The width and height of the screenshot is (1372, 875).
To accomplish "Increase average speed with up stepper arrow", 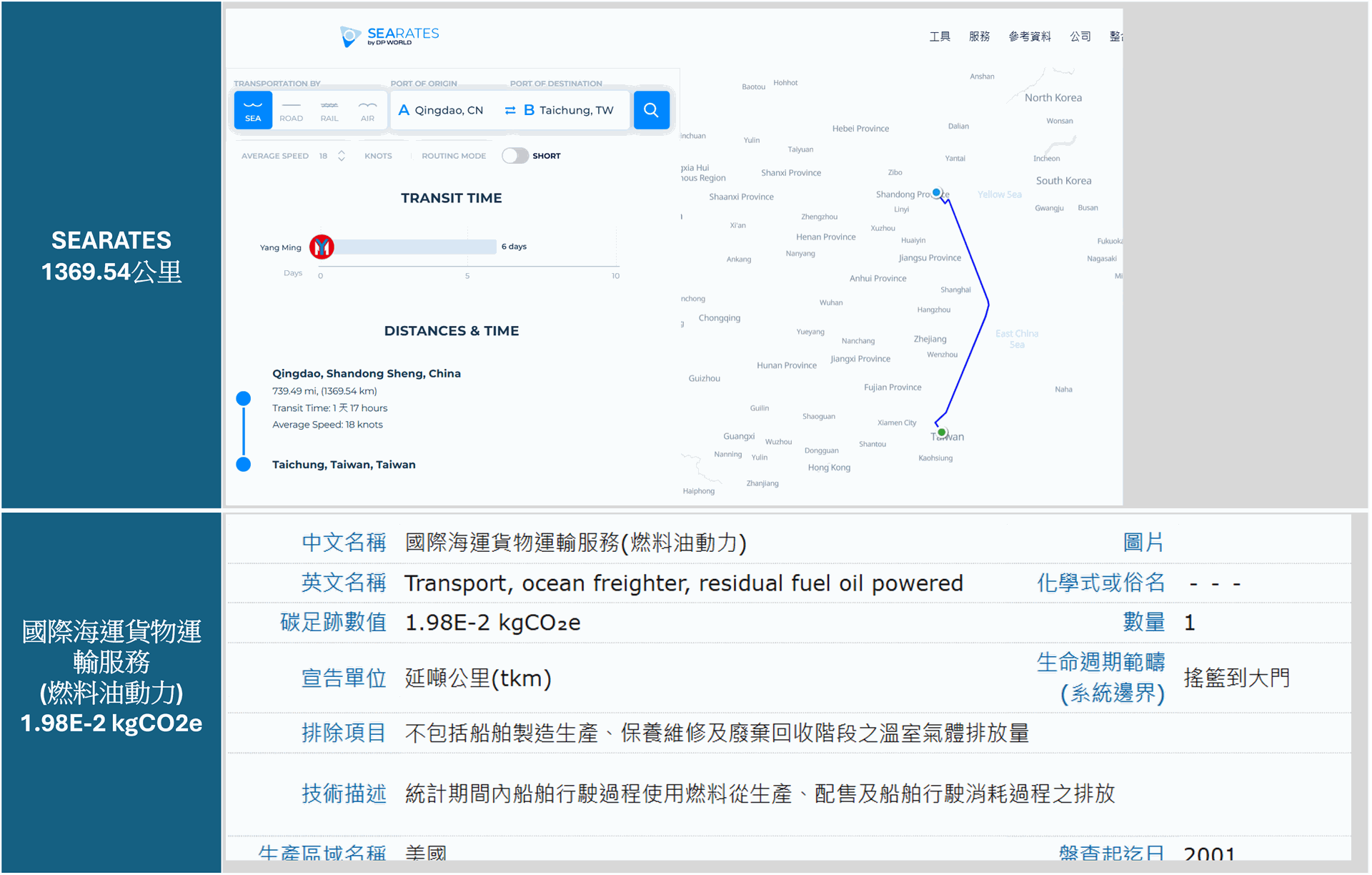I will click(342, 152).
